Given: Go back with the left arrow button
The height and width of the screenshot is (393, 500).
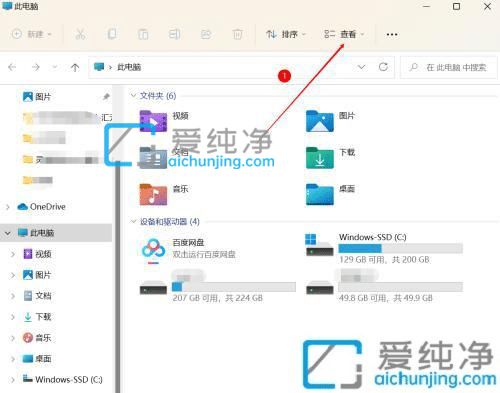Looking at the screenshot, I should click(12, 67).
